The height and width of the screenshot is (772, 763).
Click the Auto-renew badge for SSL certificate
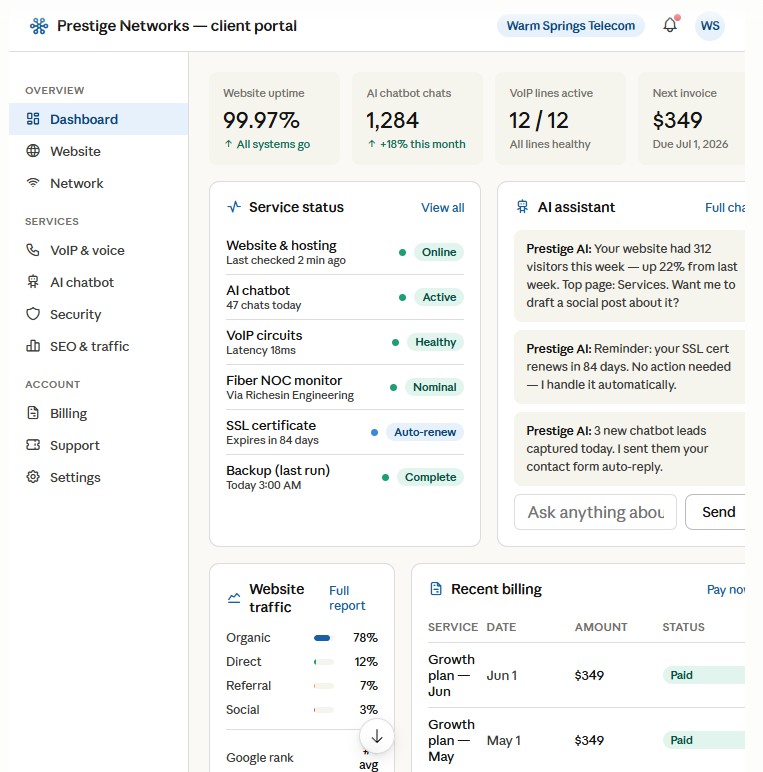pyautogui.click(x=425, y=432)
